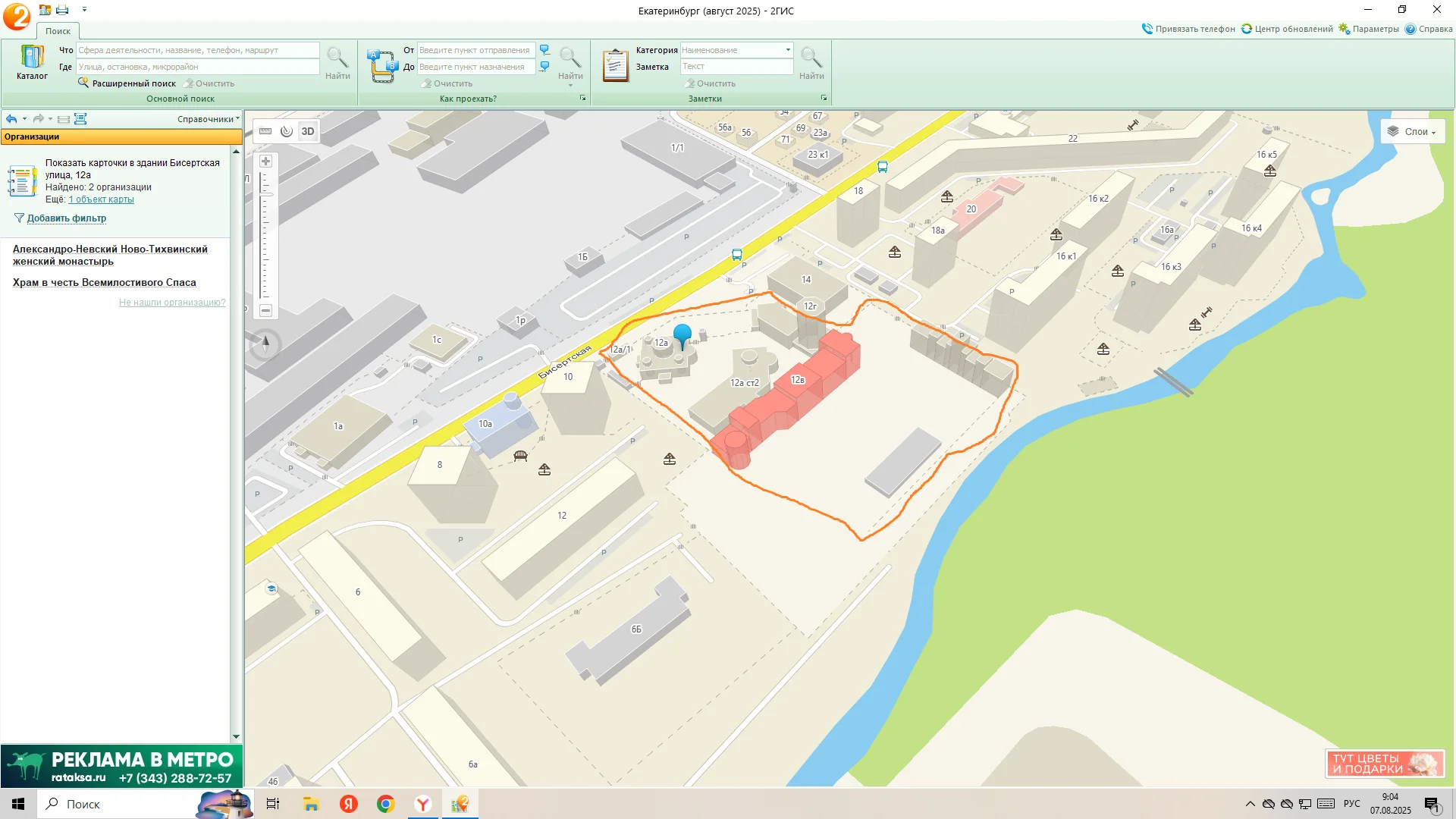Open the Категория Наименование combo box
The image size is (1456, 819).
[x=736, y=50]
